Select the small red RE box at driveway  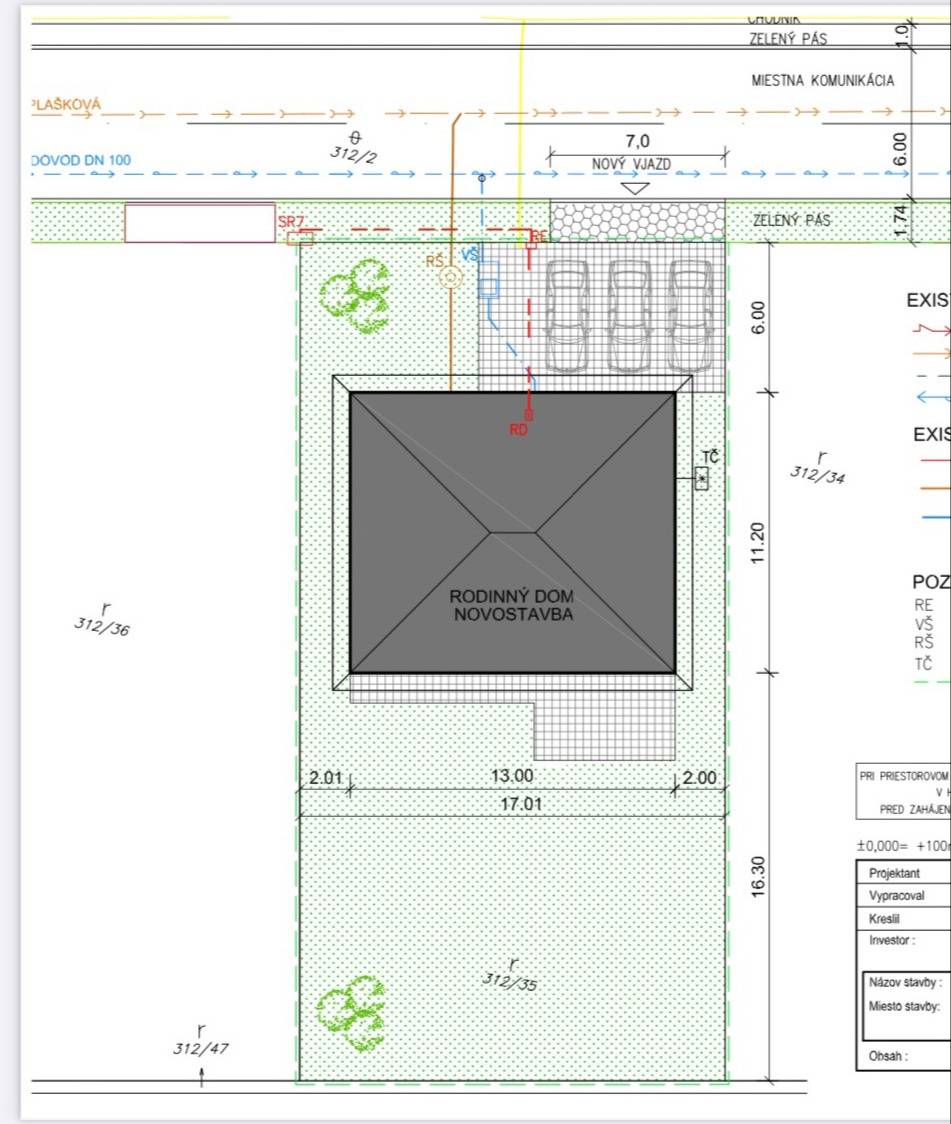click(x=531, y=244)
